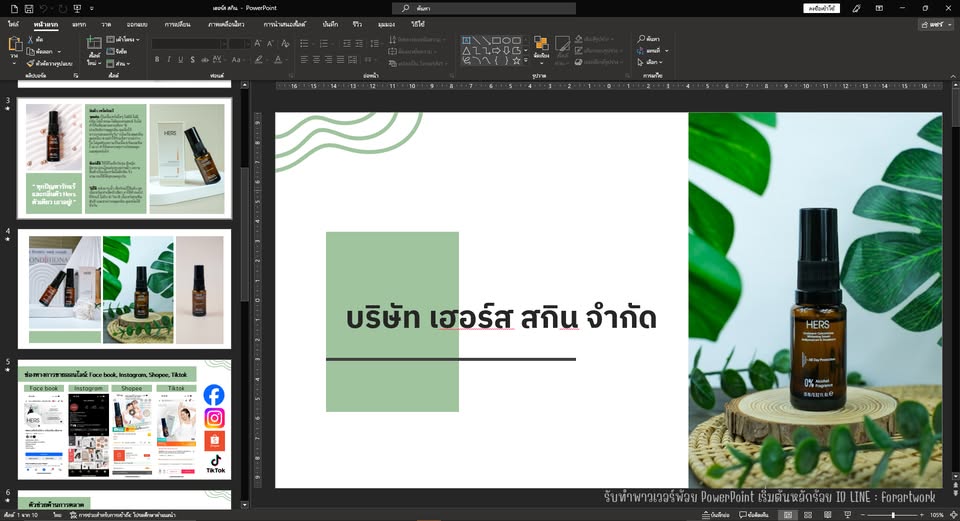This screenshot has width=960, height=521.
Task: Click the Cut scissors icon
Action: pos(31,39)
